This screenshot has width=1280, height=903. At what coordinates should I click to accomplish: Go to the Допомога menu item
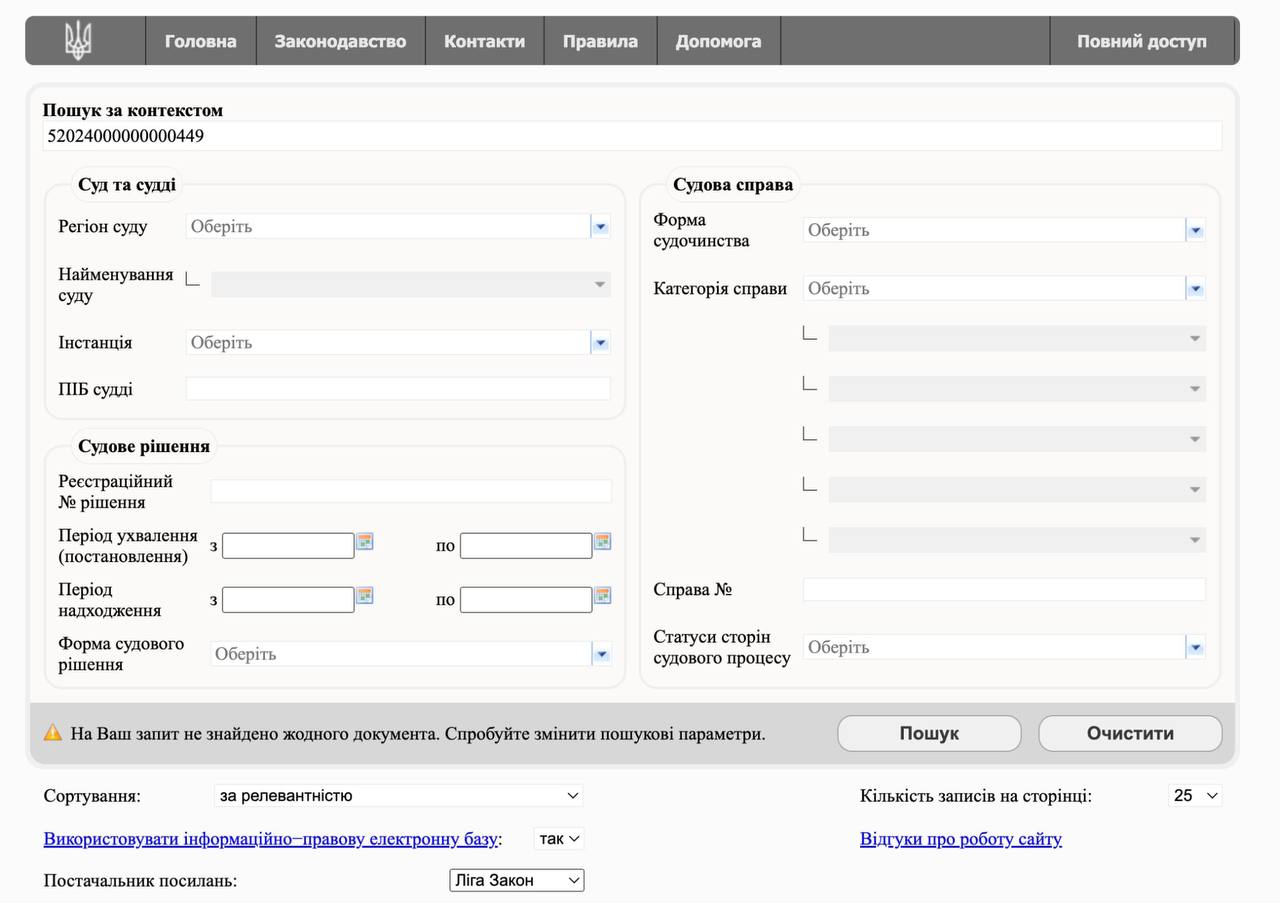point(718,41)
